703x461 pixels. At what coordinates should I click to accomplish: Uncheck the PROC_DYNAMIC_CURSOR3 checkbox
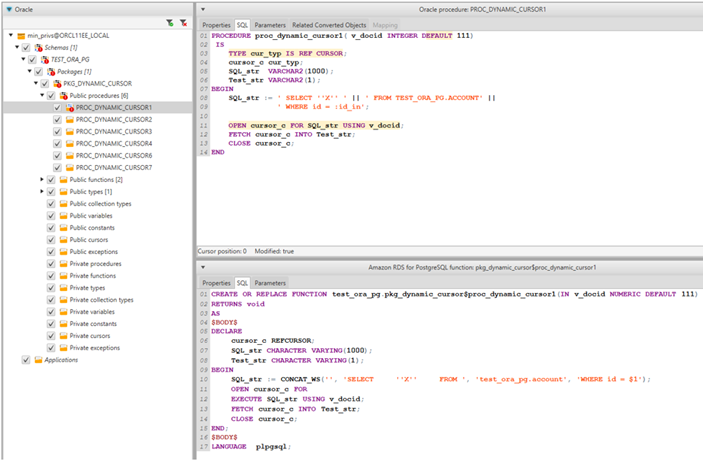click(x=58, y=131)
